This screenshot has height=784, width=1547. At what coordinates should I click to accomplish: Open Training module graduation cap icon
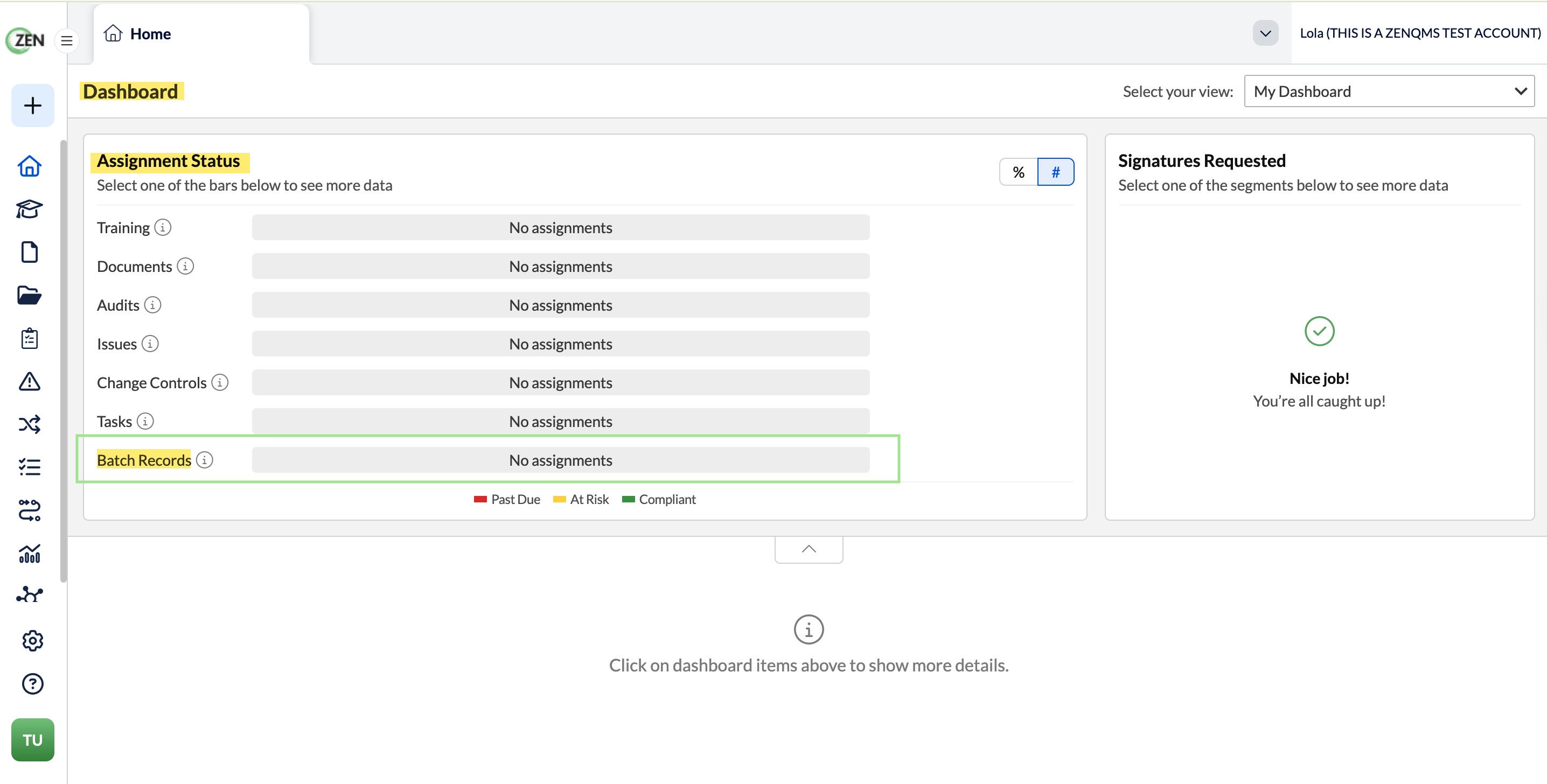[30, 209]
